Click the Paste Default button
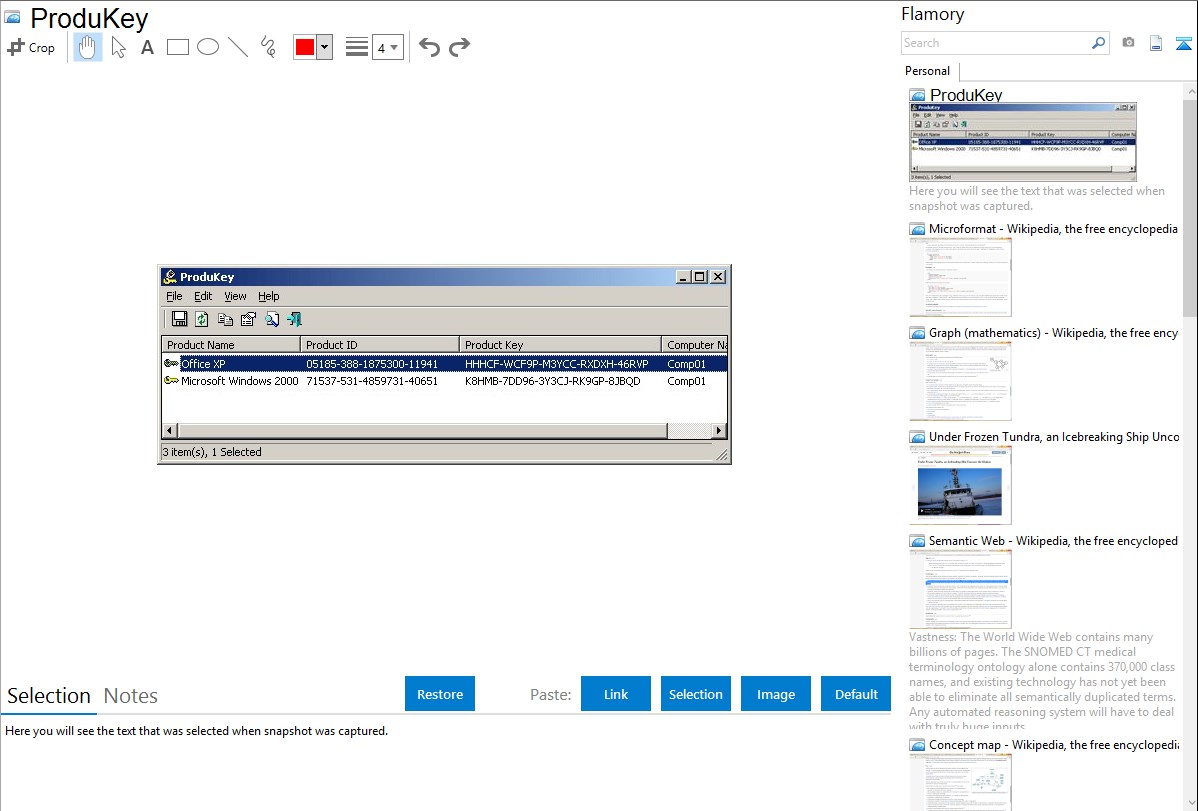Screen dimensions: 1198x811 click(x=856, y=693)
